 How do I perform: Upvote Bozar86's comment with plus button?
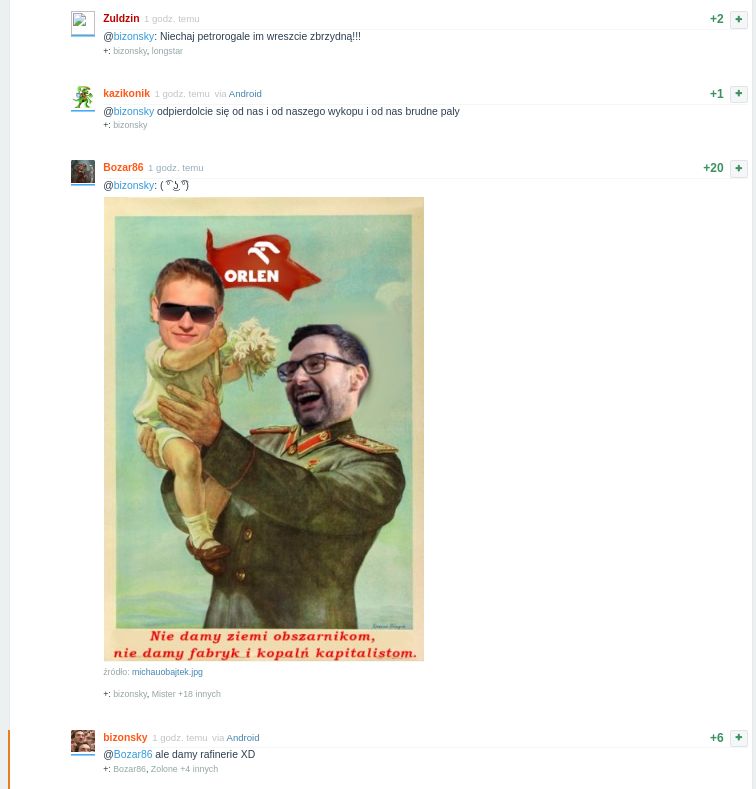[x=738, y=168]
